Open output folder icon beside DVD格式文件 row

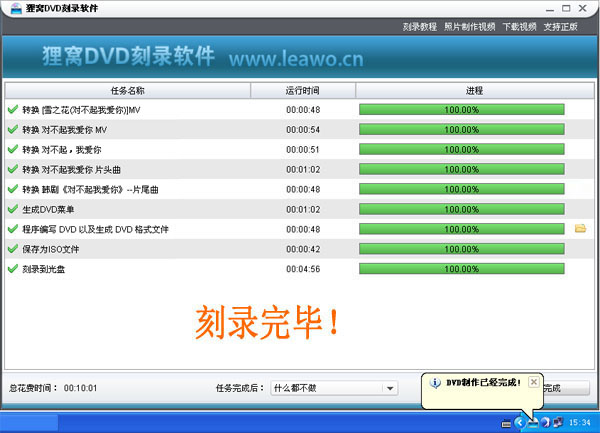point(580,229)
